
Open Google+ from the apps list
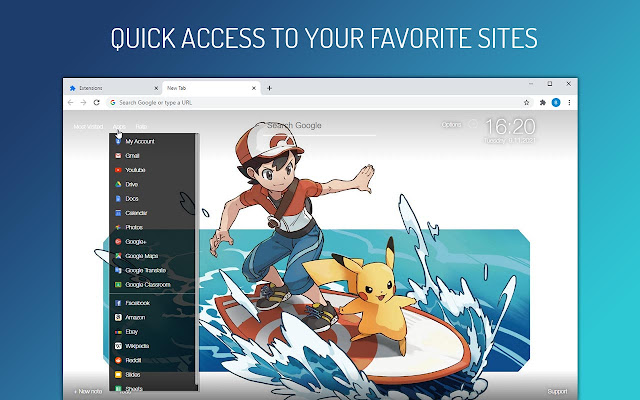coord(131,242)
